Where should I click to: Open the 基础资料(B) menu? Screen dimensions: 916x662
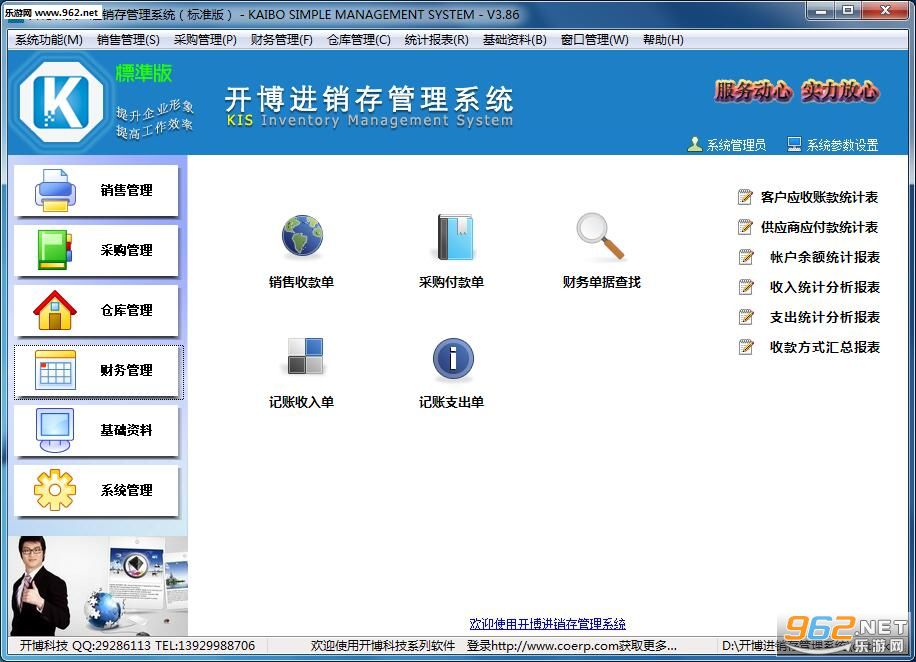[x=515, y=40]
